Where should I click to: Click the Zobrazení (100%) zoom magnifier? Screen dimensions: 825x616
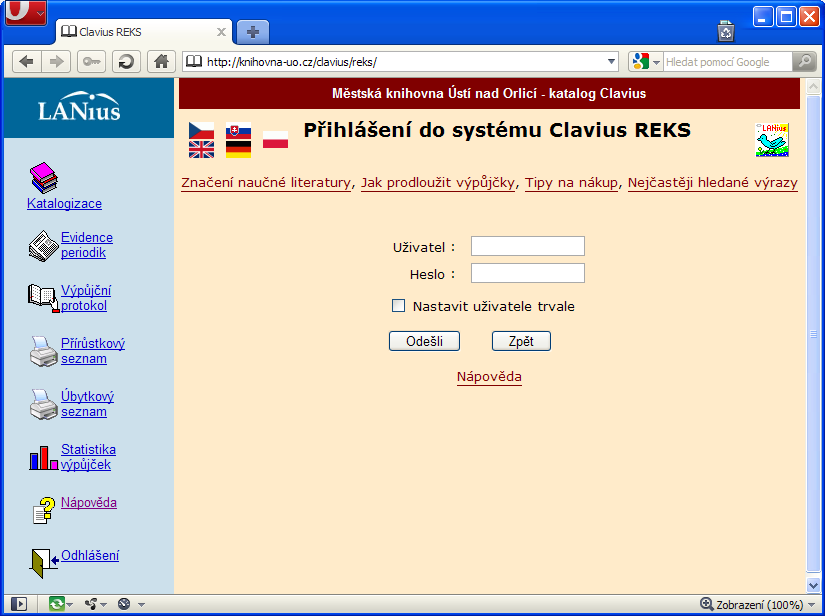coord(707,604)
